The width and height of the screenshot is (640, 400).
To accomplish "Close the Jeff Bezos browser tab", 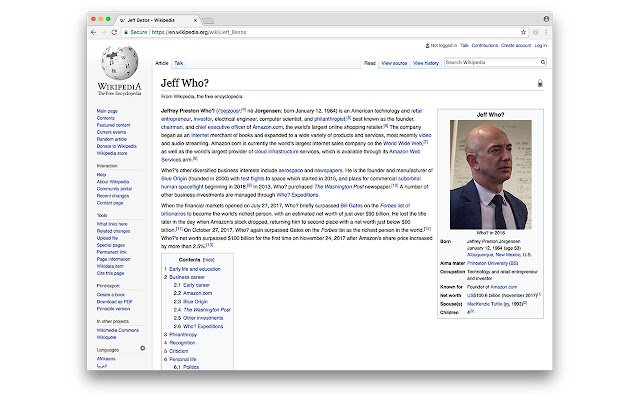I will click(x=195, y=20).
